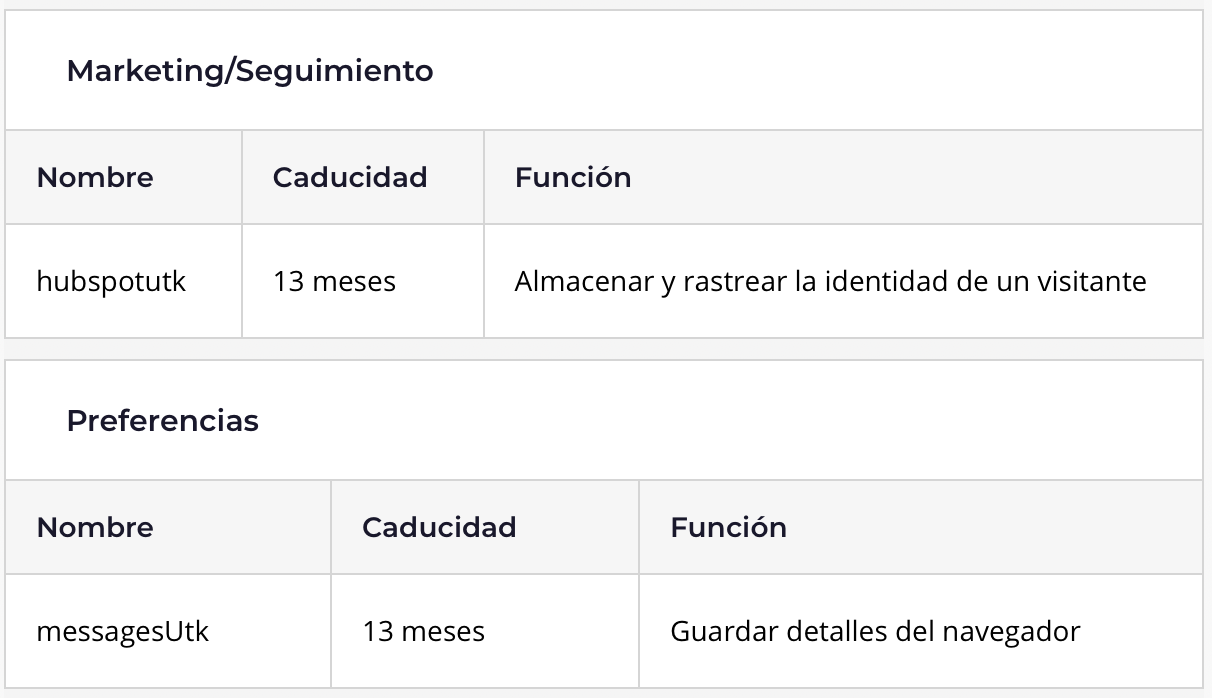Click the Función header in the Preferencias table
1212x698 pixels.
pos(728,528)
